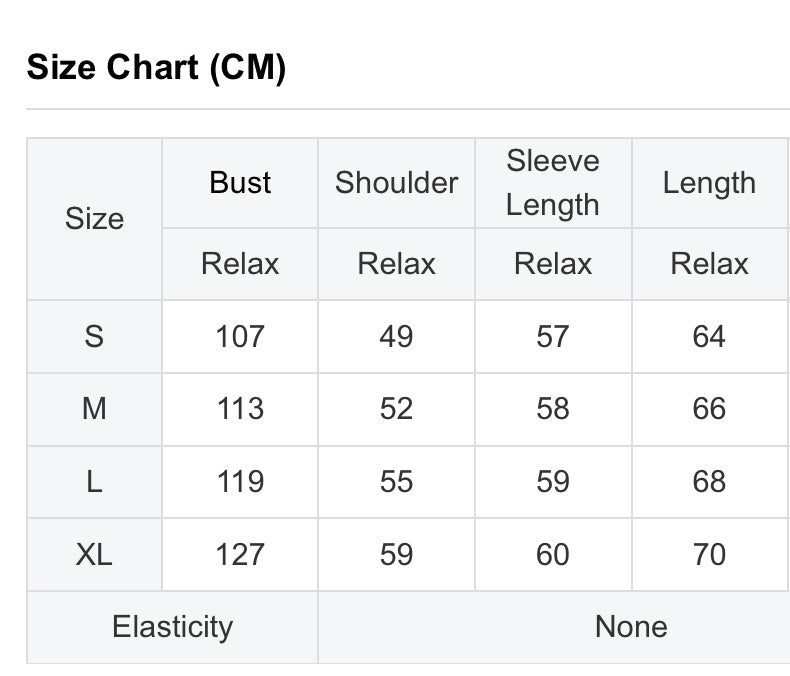
Task: Select the bust value 127
Action: coord(240,554)
